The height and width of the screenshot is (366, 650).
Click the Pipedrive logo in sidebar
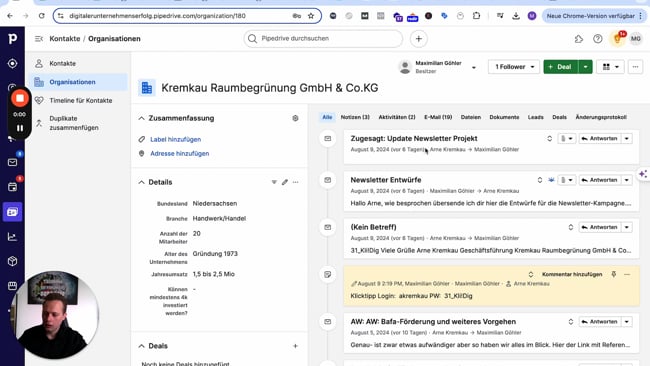12,39
